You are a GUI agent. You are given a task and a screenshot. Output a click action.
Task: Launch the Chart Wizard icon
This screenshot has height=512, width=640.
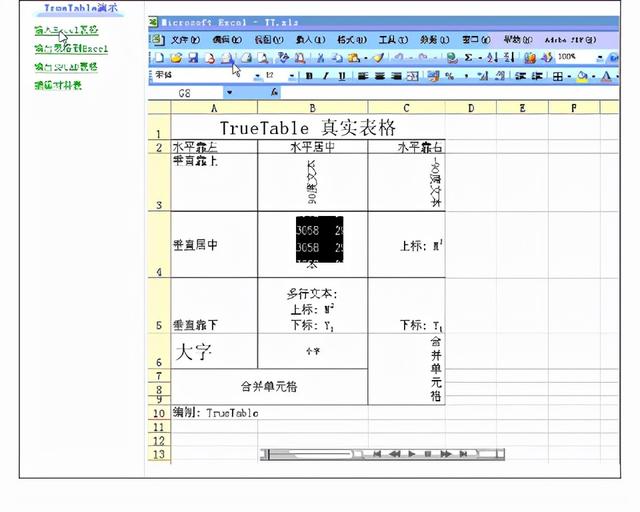530,58
